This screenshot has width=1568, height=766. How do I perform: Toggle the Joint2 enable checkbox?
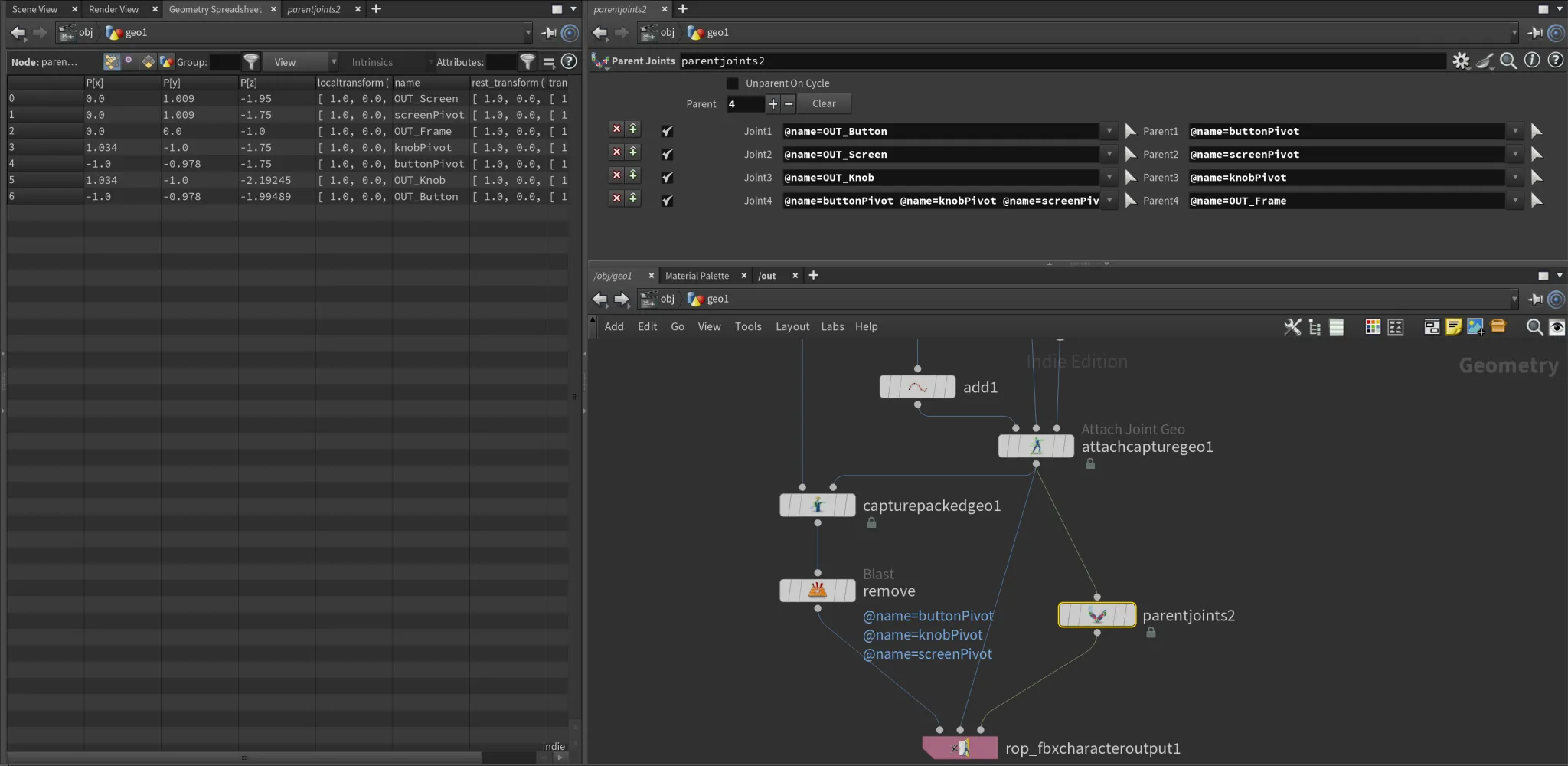click(667, 155)
